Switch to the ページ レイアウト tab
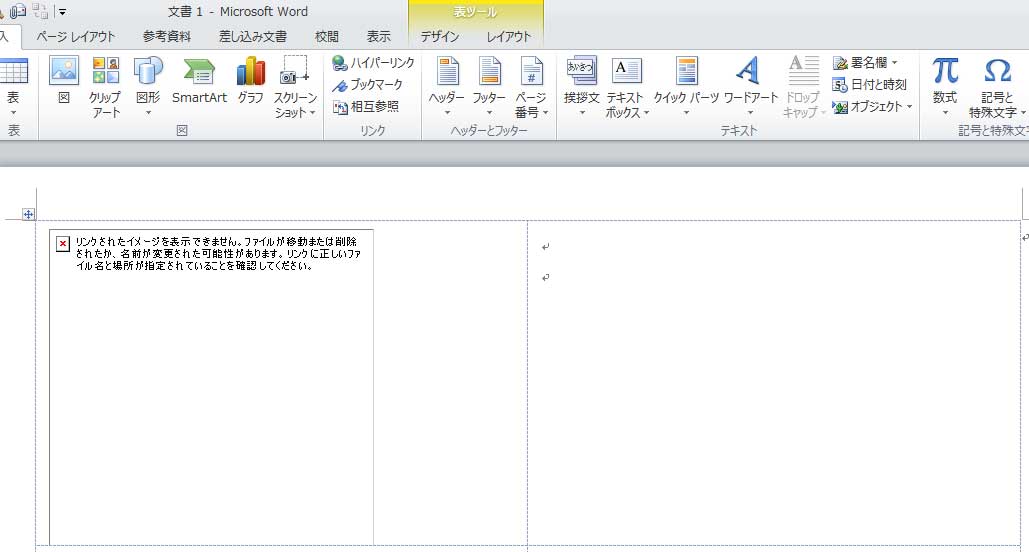1029x552 pixels. click(x=76, y=36)
